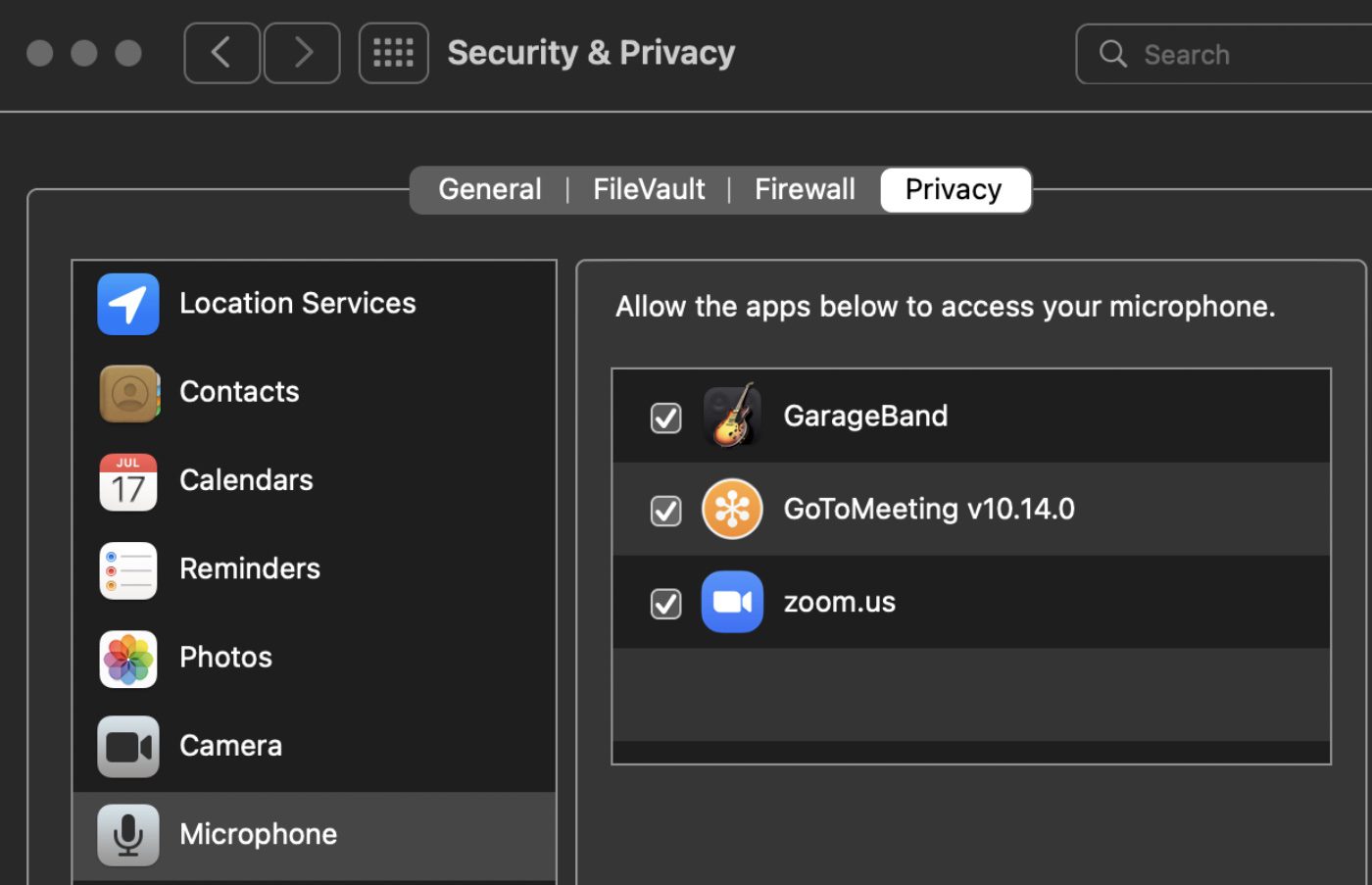This screenshot has height=885, width=1372.
Task: Uncheck GarageBand microphone access
Action: click(666, 418)
